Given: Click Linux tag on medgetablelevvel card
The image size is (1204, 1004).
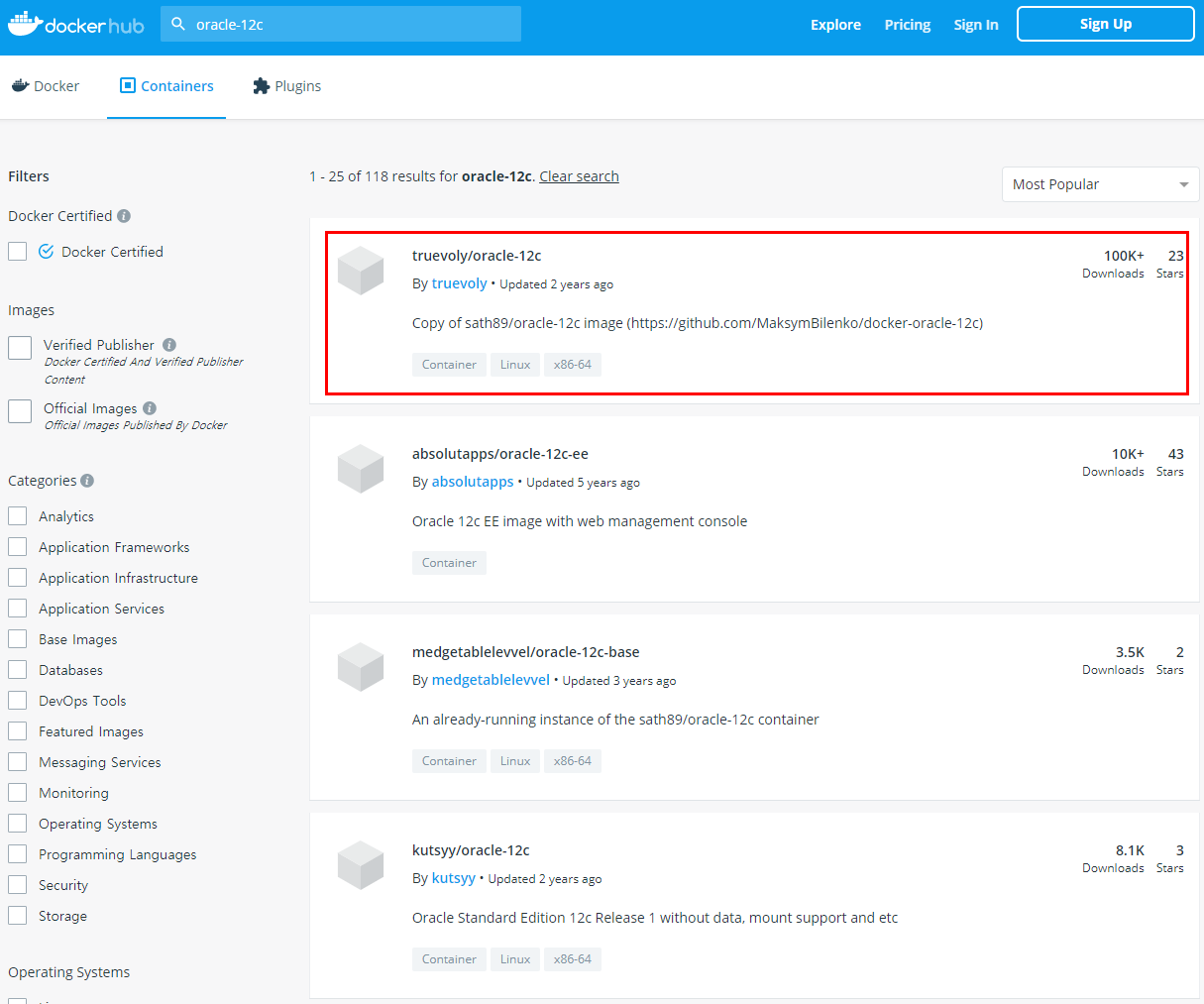Looking at the screenshot, I should (x=515, y=761).
